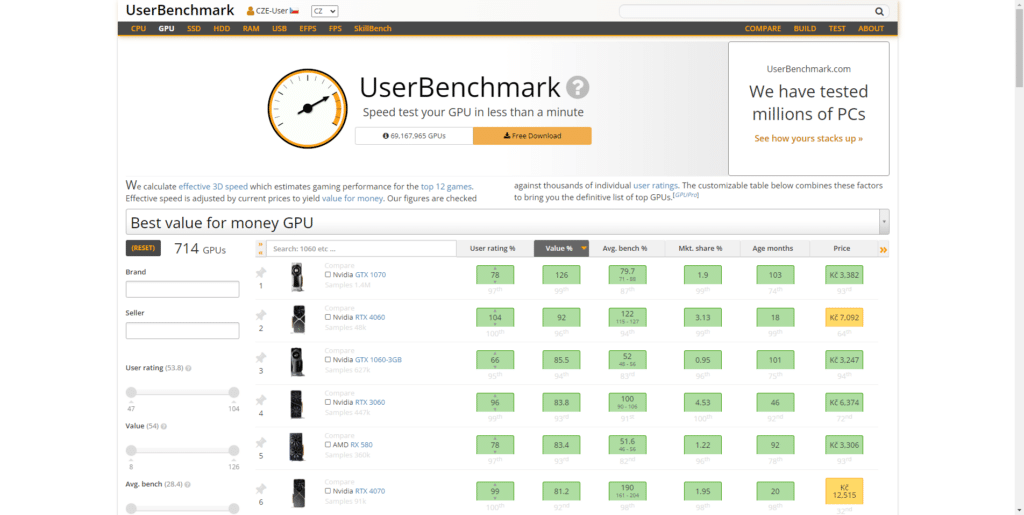Click the left double-arrow beside search box
1024x515 pixels.
pos(261,248)
